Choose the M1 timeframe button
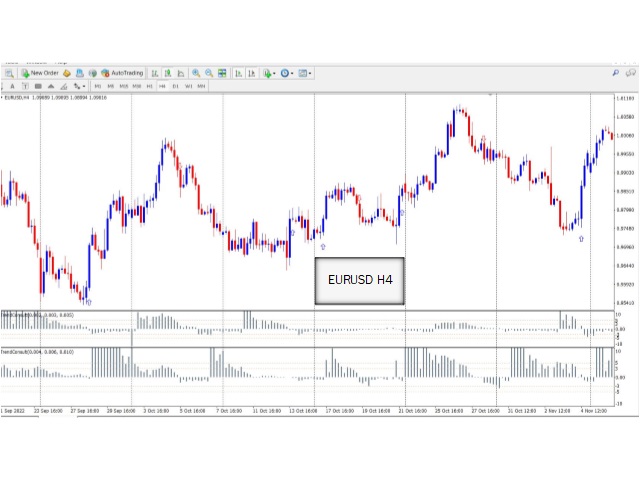The height and width of the screenshot is (480, 640). 97,86
